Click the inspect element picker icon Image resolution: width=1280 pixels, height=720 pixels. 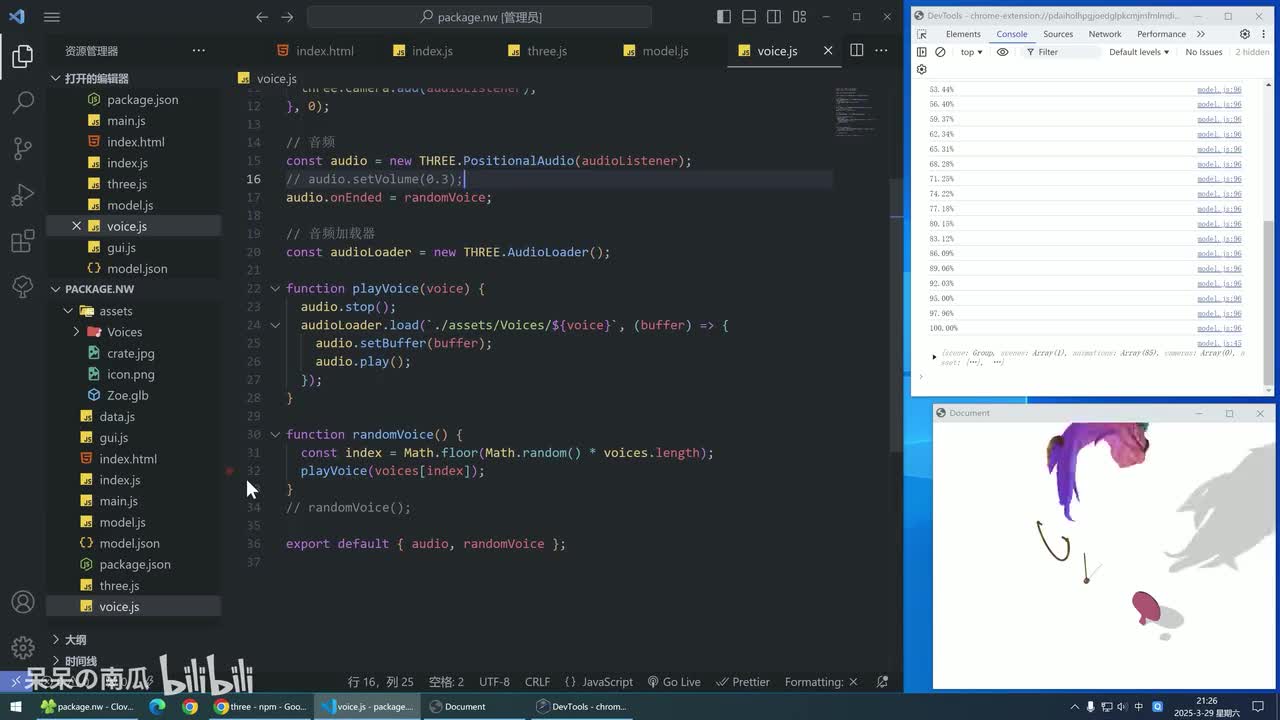click(922, 34)
